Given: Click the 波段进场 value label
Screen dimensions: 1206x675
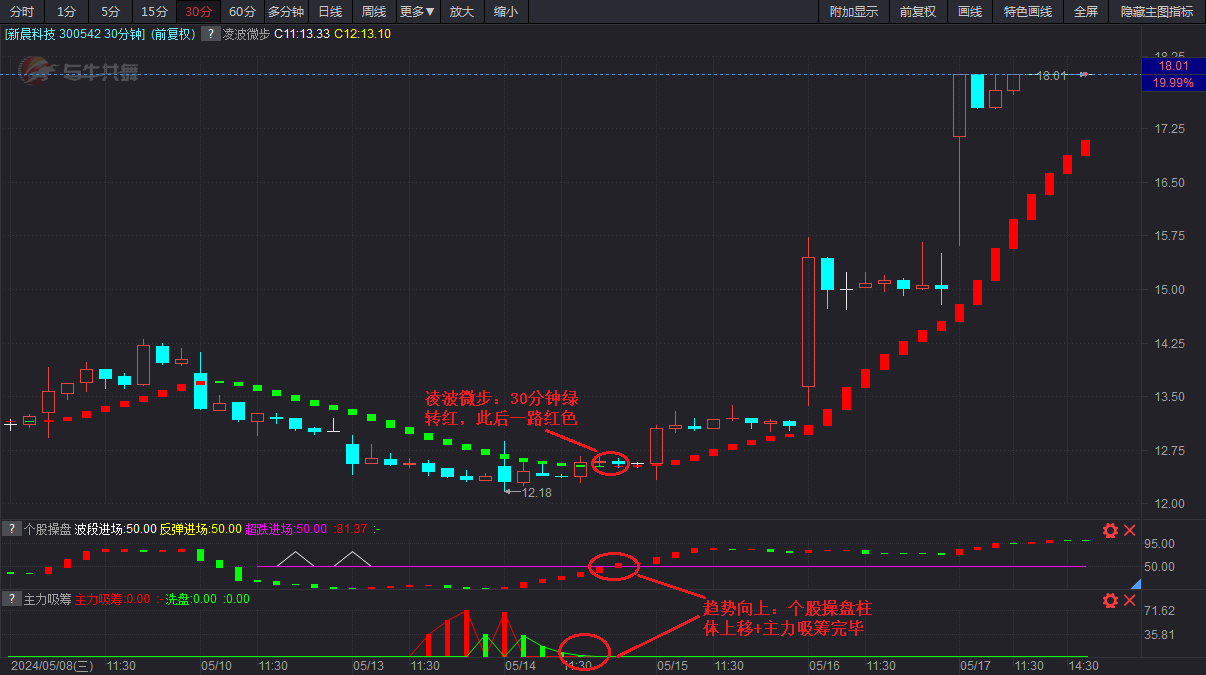Looking at the screenshot, I should [115, 529].
